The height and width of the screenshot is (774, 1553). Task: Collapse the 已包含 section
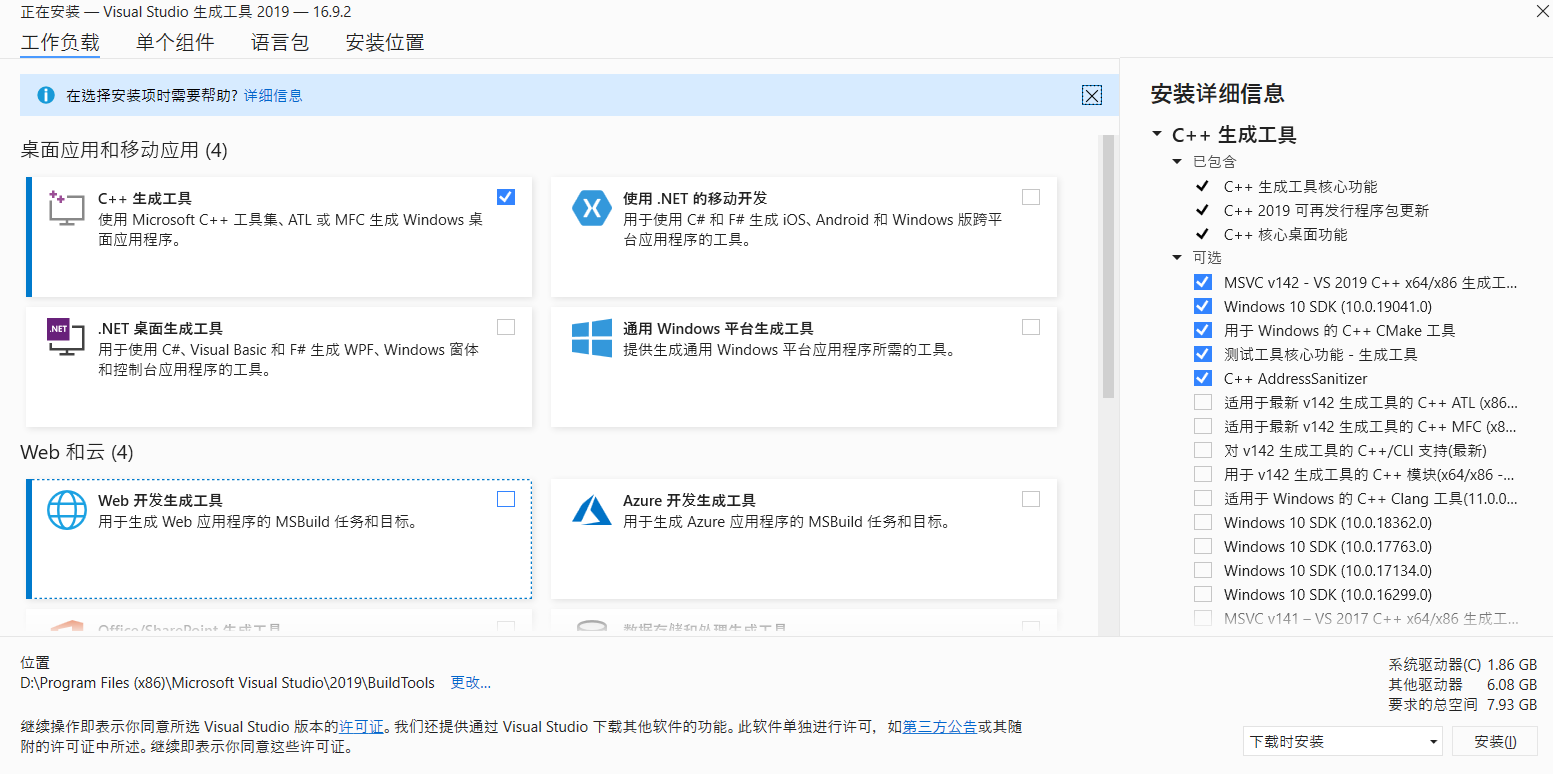pos(1177,161)
